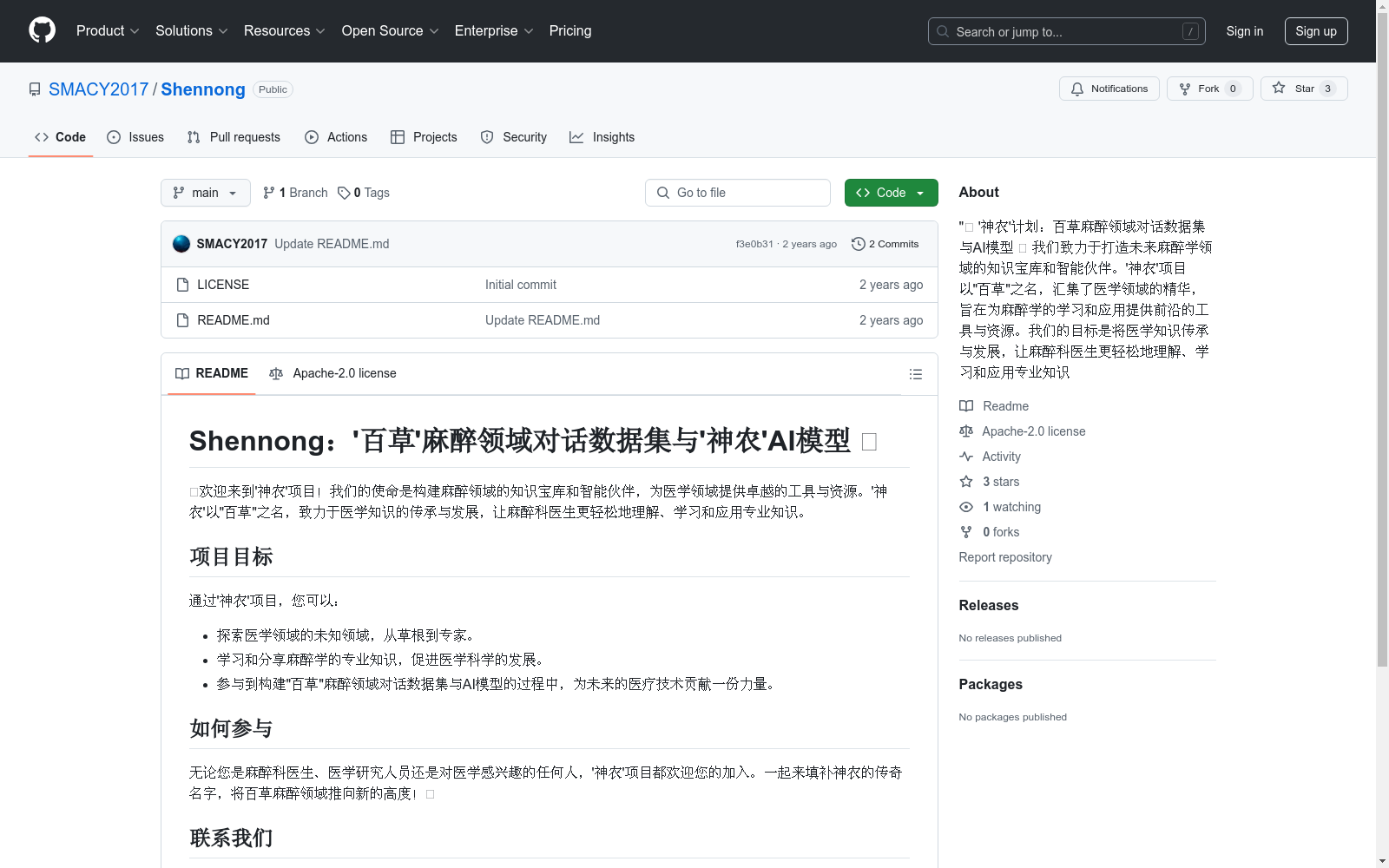The image size is (1389, 868).
Task: Expand the Resources dropdown
Action: [x=285, y=30]
